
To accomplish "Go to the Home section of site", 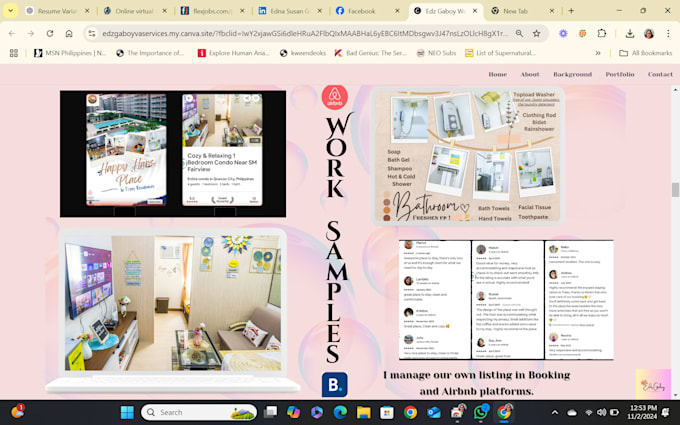I will click(x=497, y=74).
